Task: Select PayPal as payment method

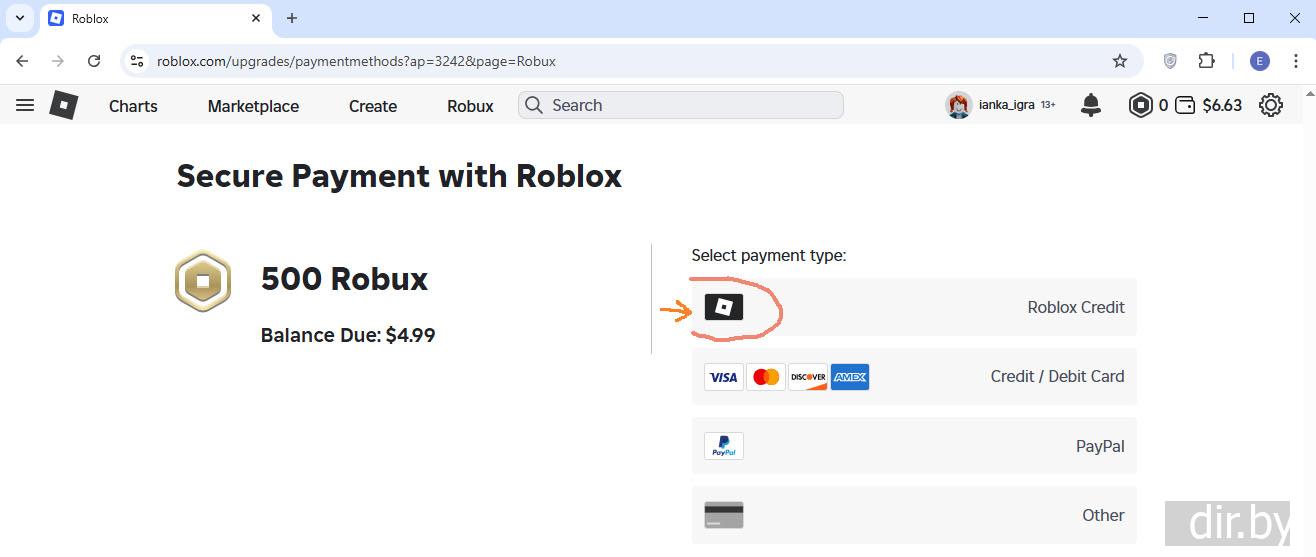Action: tap(913, 446)
